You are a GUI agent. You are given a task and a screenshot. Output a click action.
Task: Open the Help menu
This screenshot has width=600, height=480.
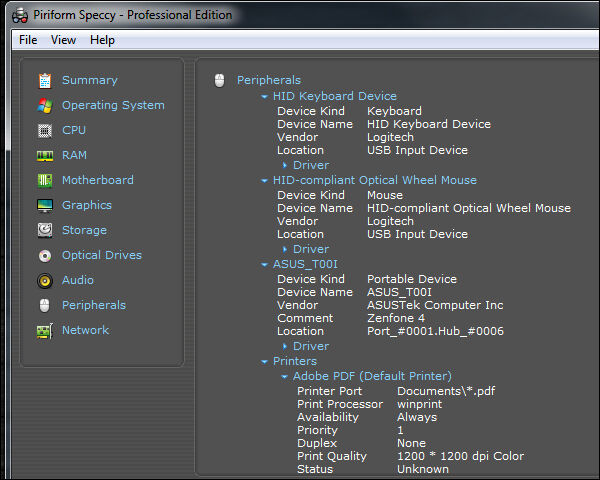point(102,40)
